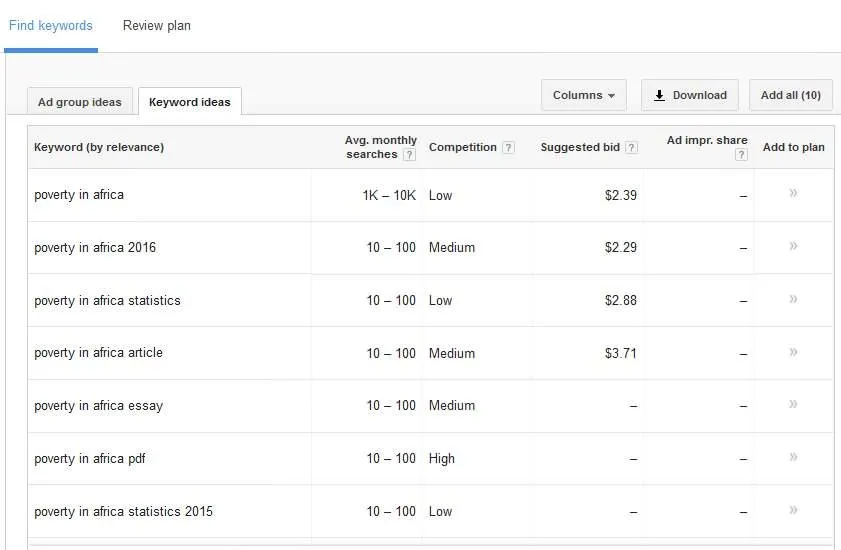Select the Keyword ideas tab
Image resolution: width=841 pixels, height=550 pixels.
(x=190, y=101)
